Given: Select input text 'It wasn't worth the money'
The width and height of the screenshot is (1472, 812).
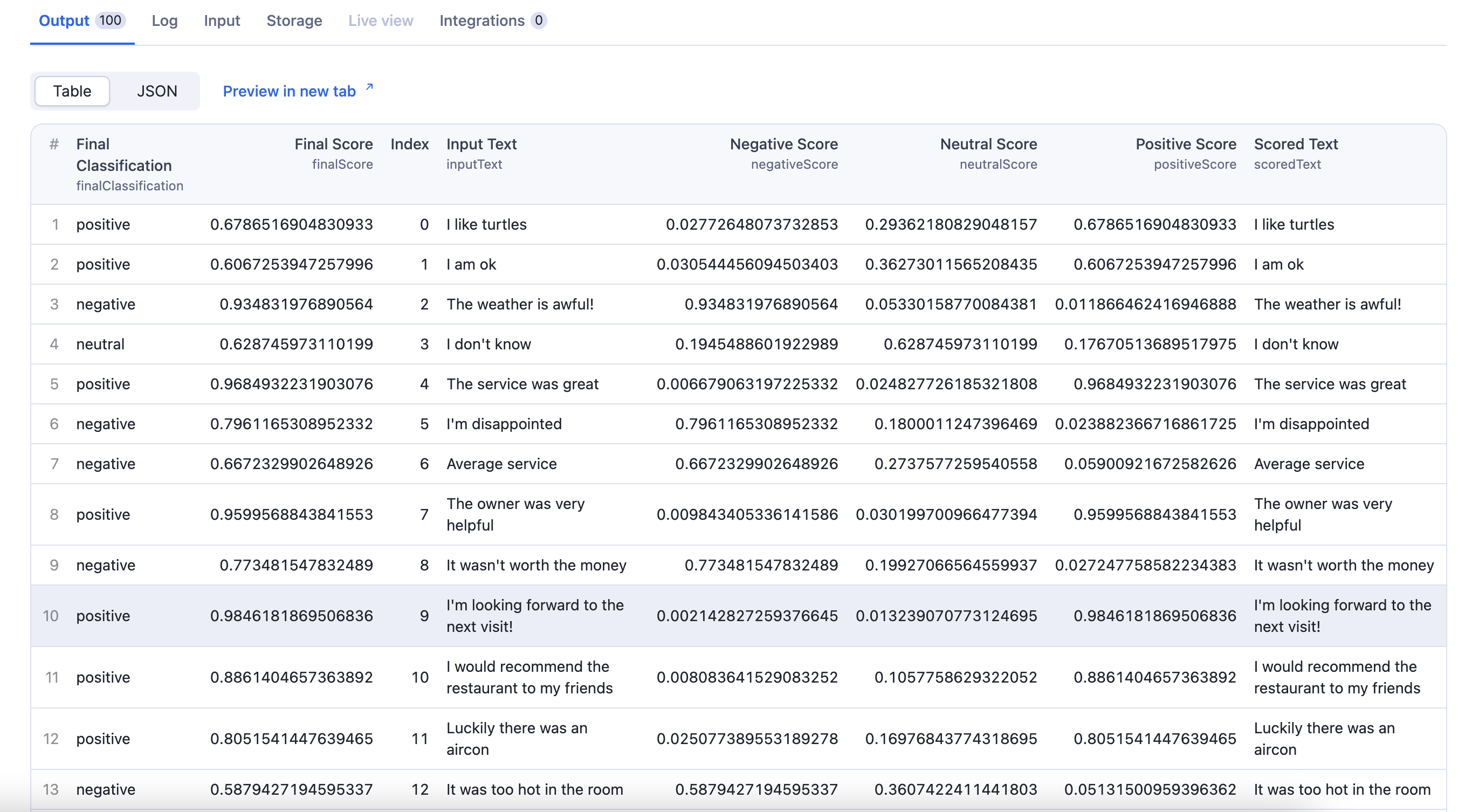Looking at the screenshot, I should 536,565.
